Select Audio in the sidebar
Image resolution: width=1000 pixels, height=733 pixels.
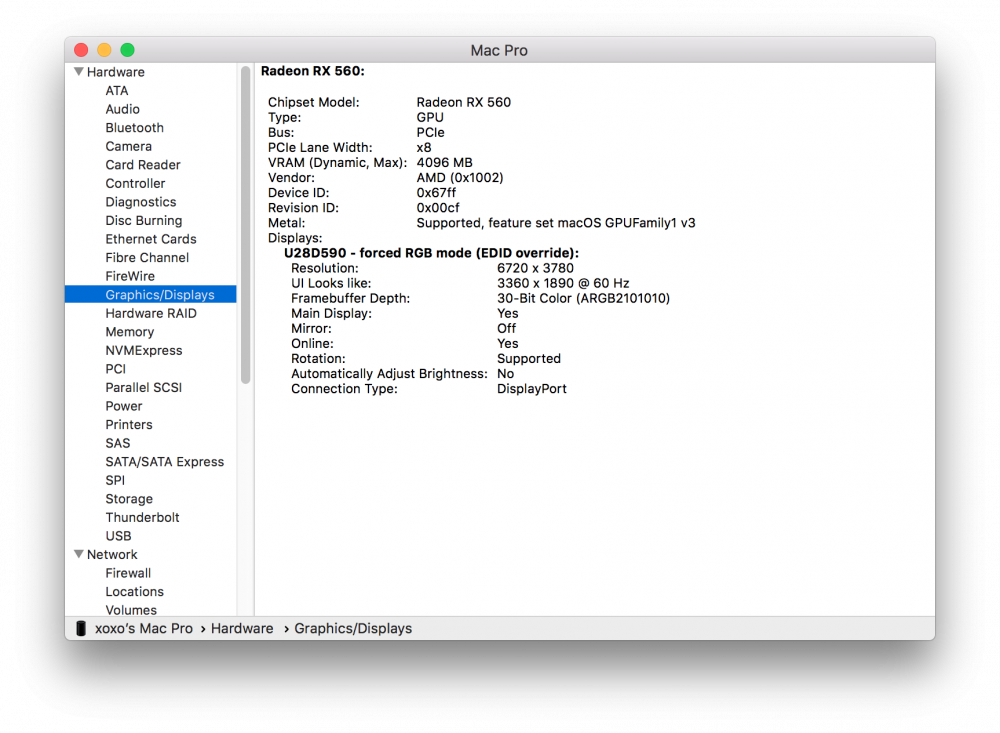pos(122,109)
